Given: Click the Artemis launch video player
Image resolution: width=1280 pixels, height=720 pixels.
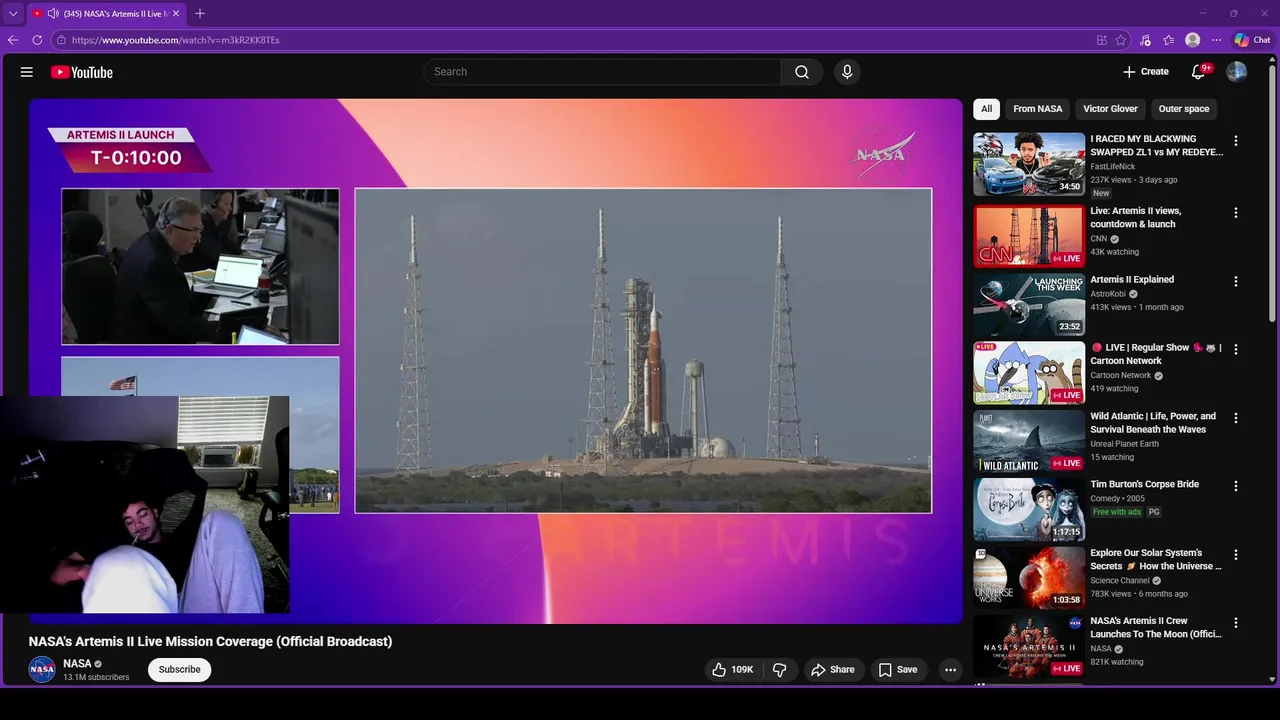Looking at the screenshot, I should pos(496,360).
